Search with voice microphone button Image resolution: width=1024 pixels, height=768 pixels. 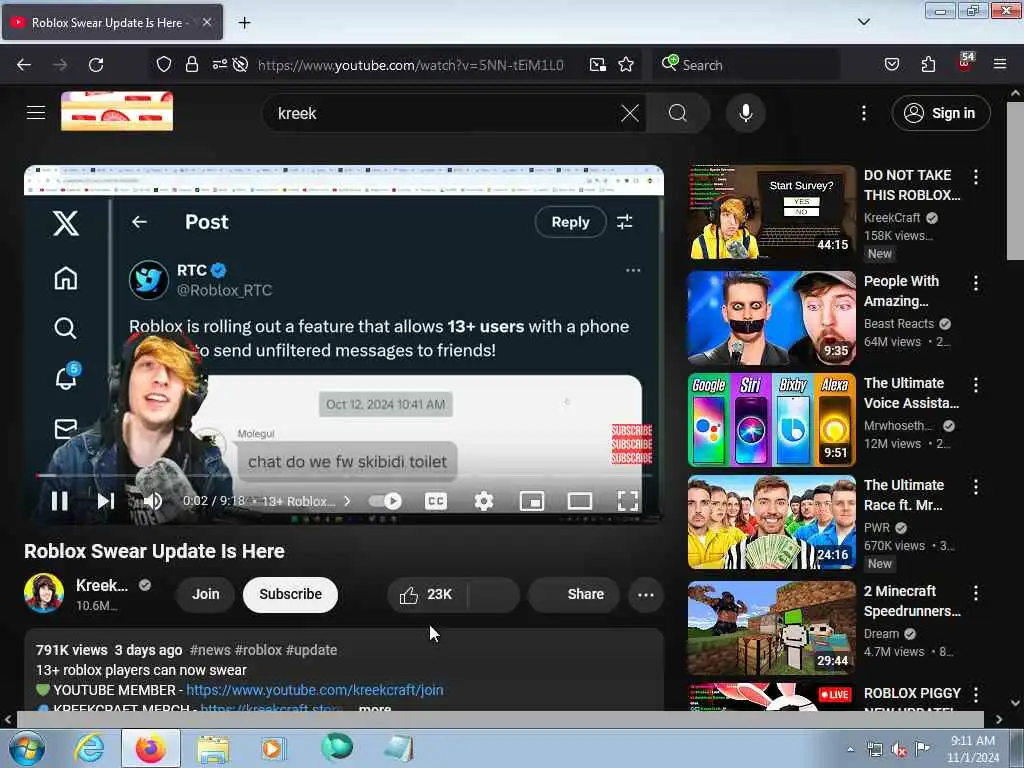pyautogui.click(x=745, y=113)
